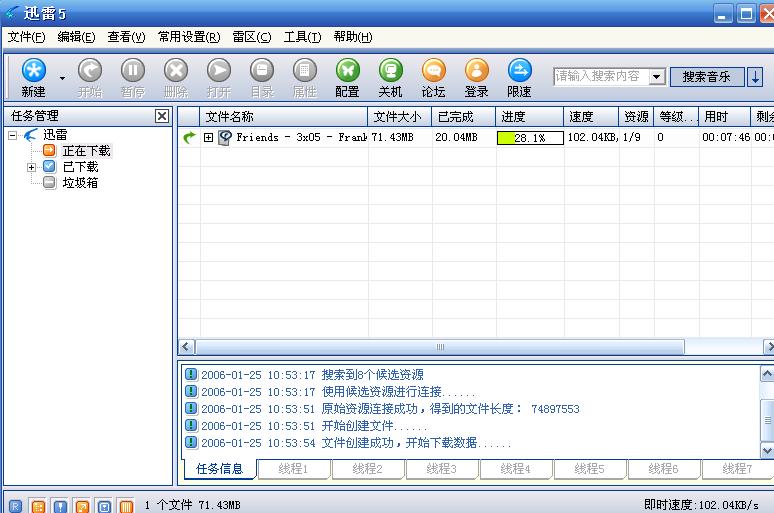Select 已下载 in the task tree
The image size is (774, 513).
tap(80, 167)
